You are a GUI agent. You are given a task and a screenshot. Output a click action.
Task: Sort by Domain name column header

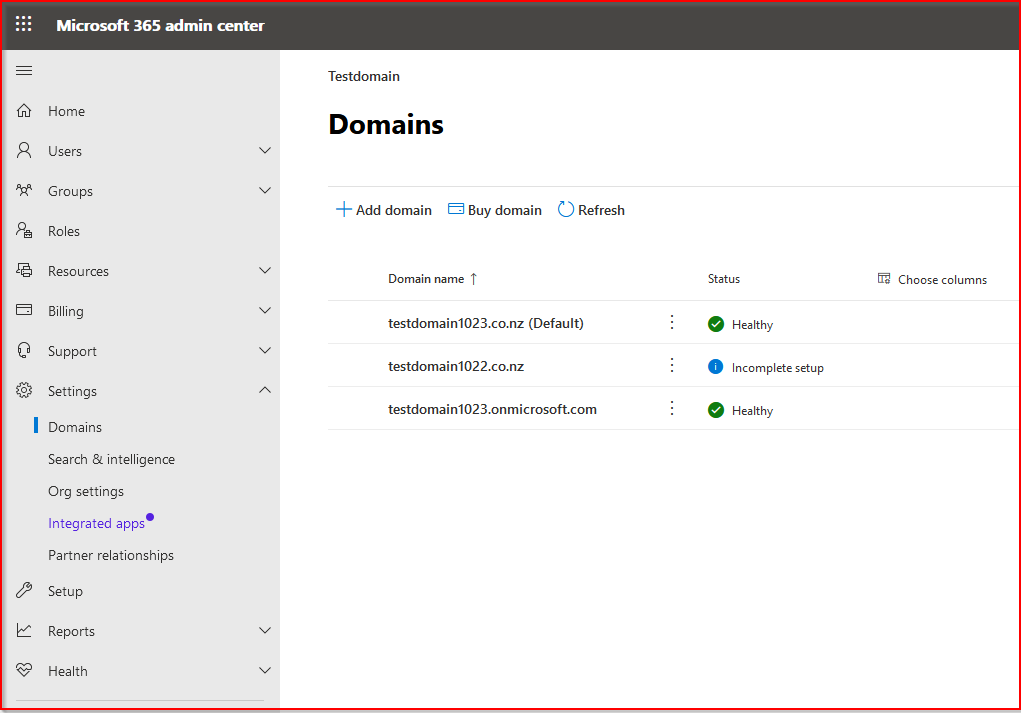click(426, 279)
